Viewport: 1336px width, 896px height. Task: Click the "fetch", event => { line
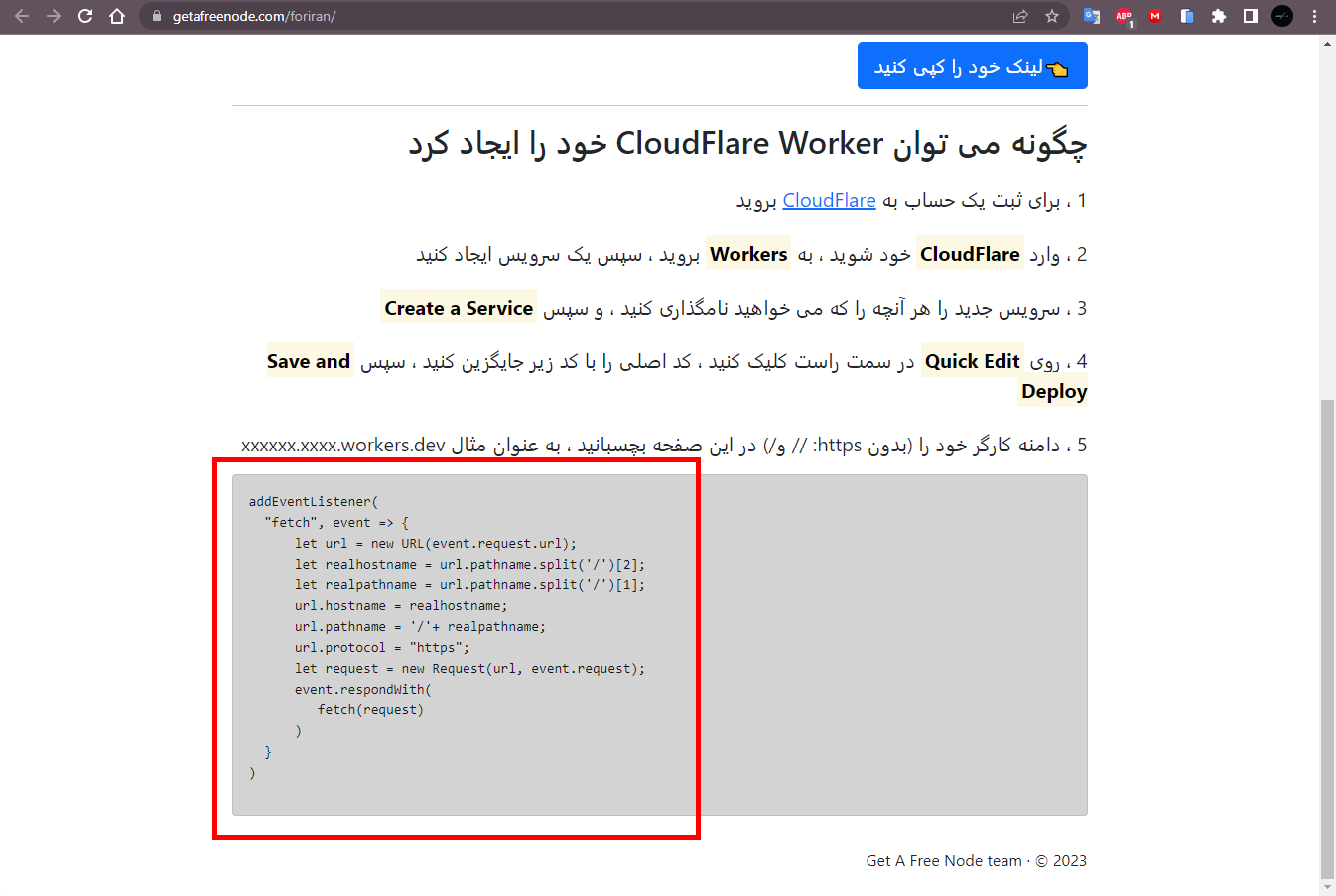336,523
